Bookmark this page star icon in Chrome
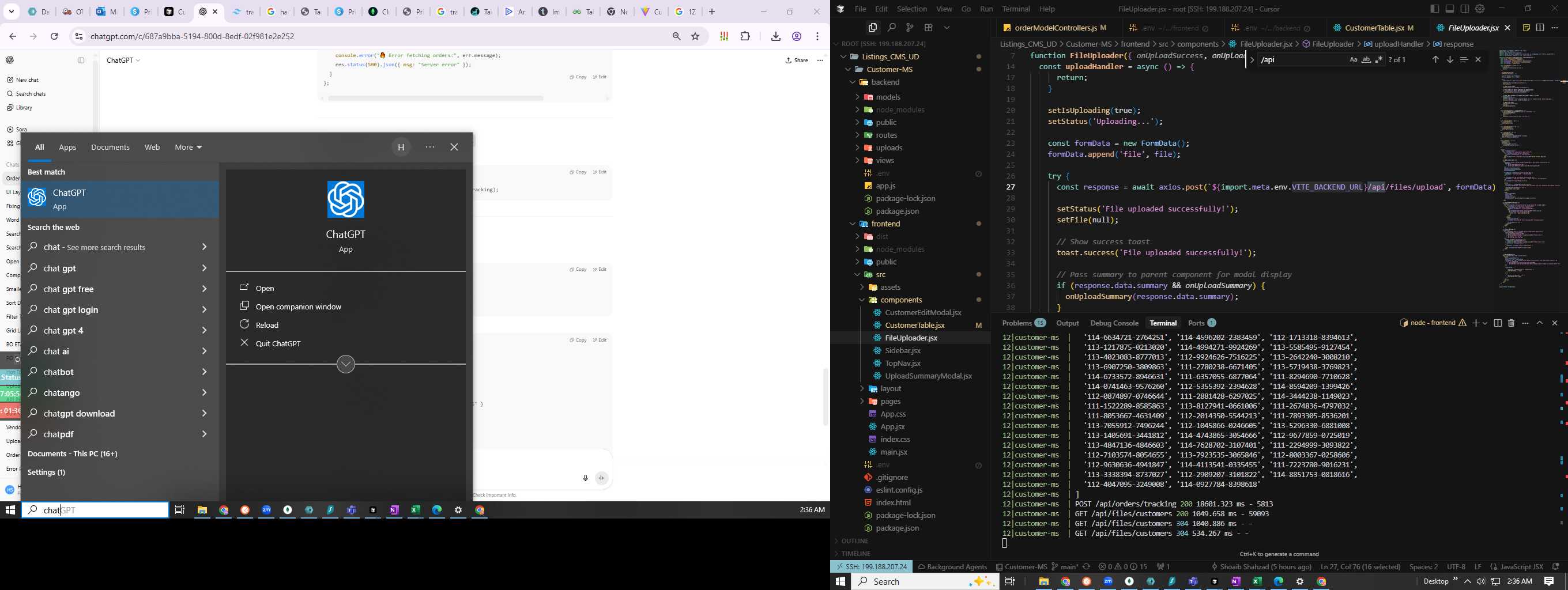 (695, 36)
